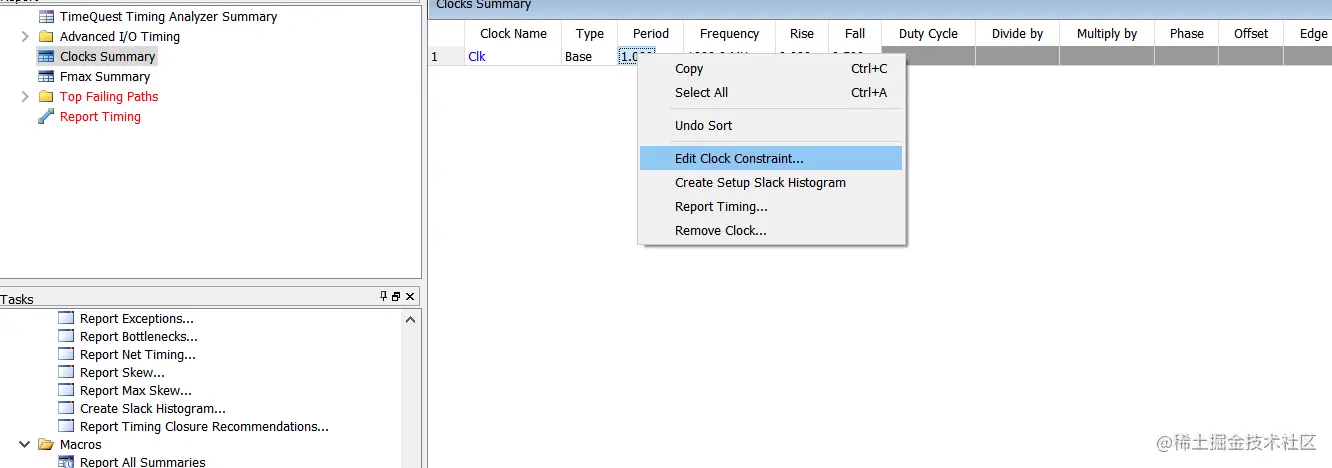Screen dimensions: 1332x468
Task: Sort by Duty Cycle column header
Action: click(928, 34)
